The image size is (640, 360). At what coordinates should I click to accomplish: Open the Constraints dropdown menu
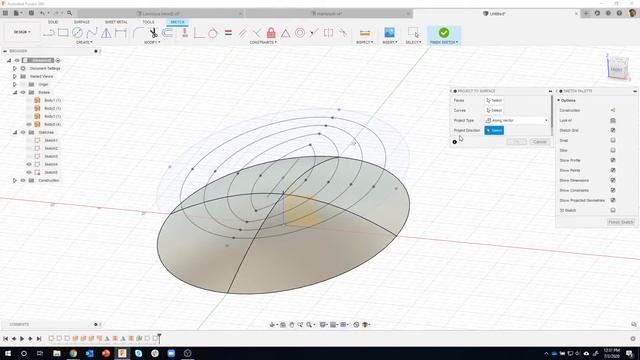[263, 42]
